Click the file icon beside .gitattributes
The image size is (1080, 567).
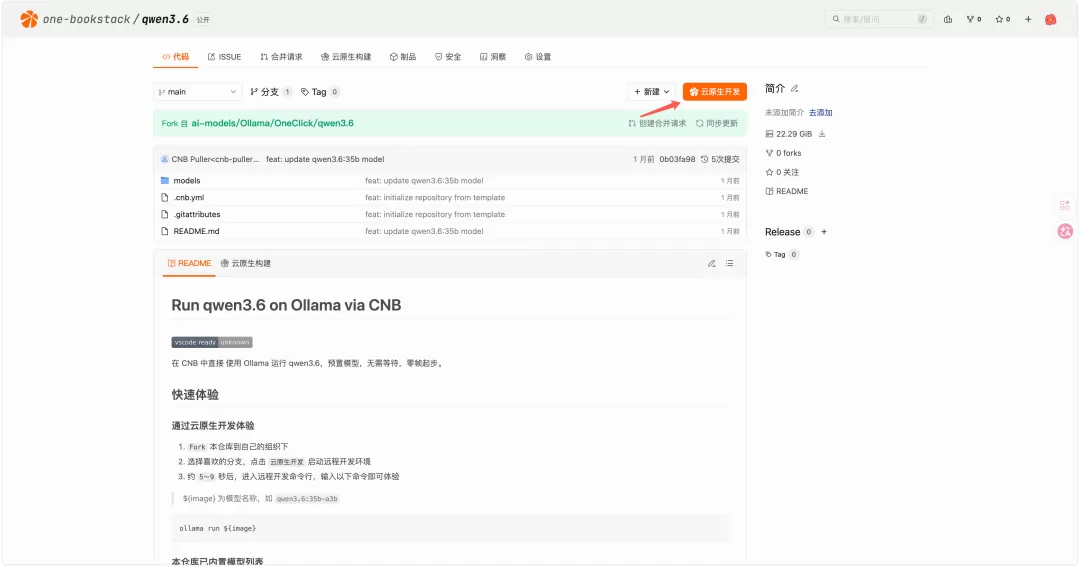pyautogui.click(x=165, y=214)
